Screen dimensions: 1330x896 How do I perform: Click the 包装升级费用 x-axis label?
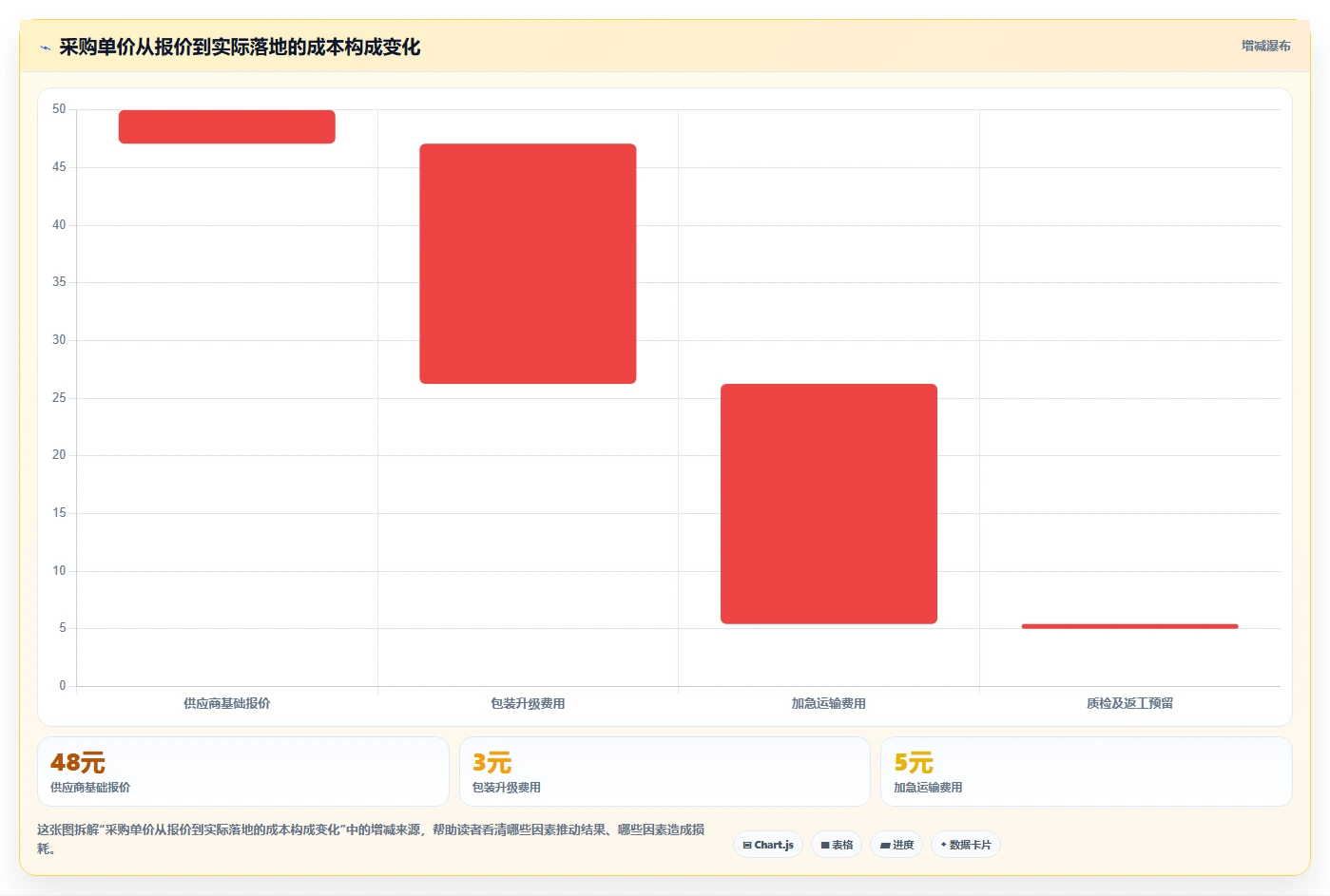tap(528, 703)
